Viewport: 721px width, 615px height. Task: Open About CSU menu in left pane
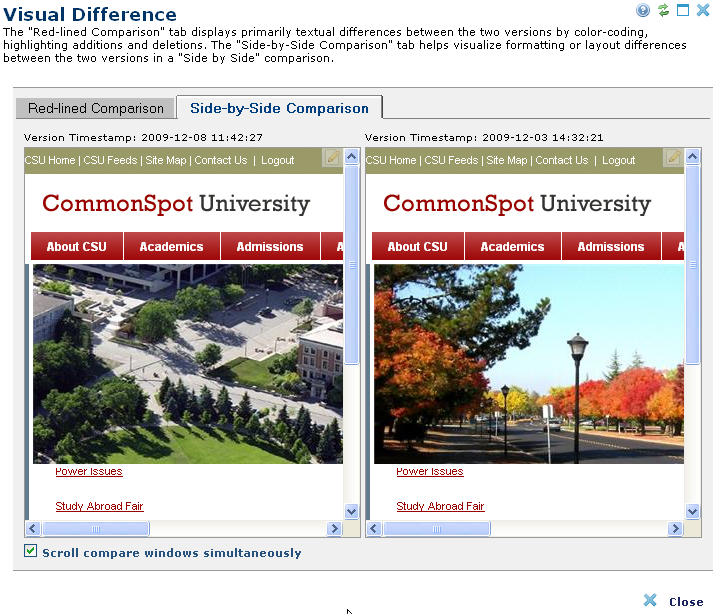coord(77,247)
